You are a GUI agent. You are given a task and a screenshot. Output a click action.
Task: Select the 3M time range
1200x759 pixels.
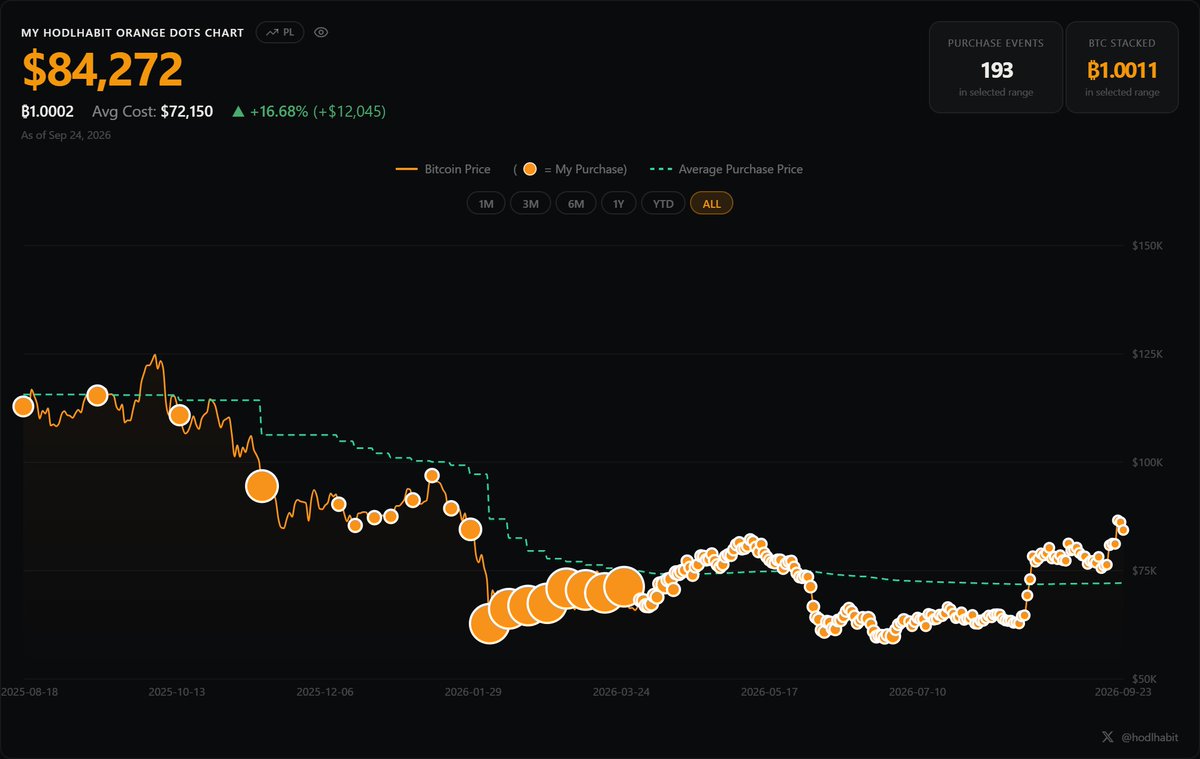click(x=530, y=203)
